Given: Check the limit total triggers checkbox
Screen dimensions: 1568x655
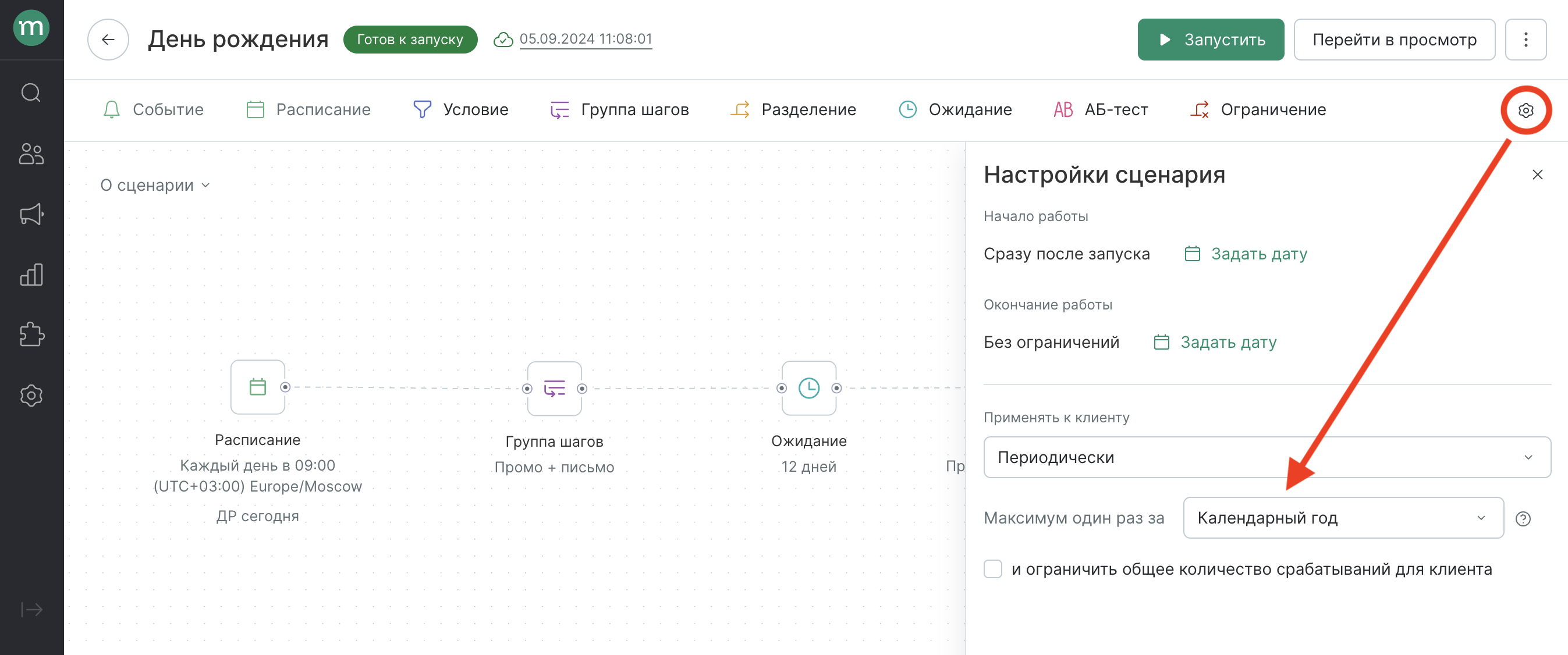Looking at the screenshot, I should point(992,569).
